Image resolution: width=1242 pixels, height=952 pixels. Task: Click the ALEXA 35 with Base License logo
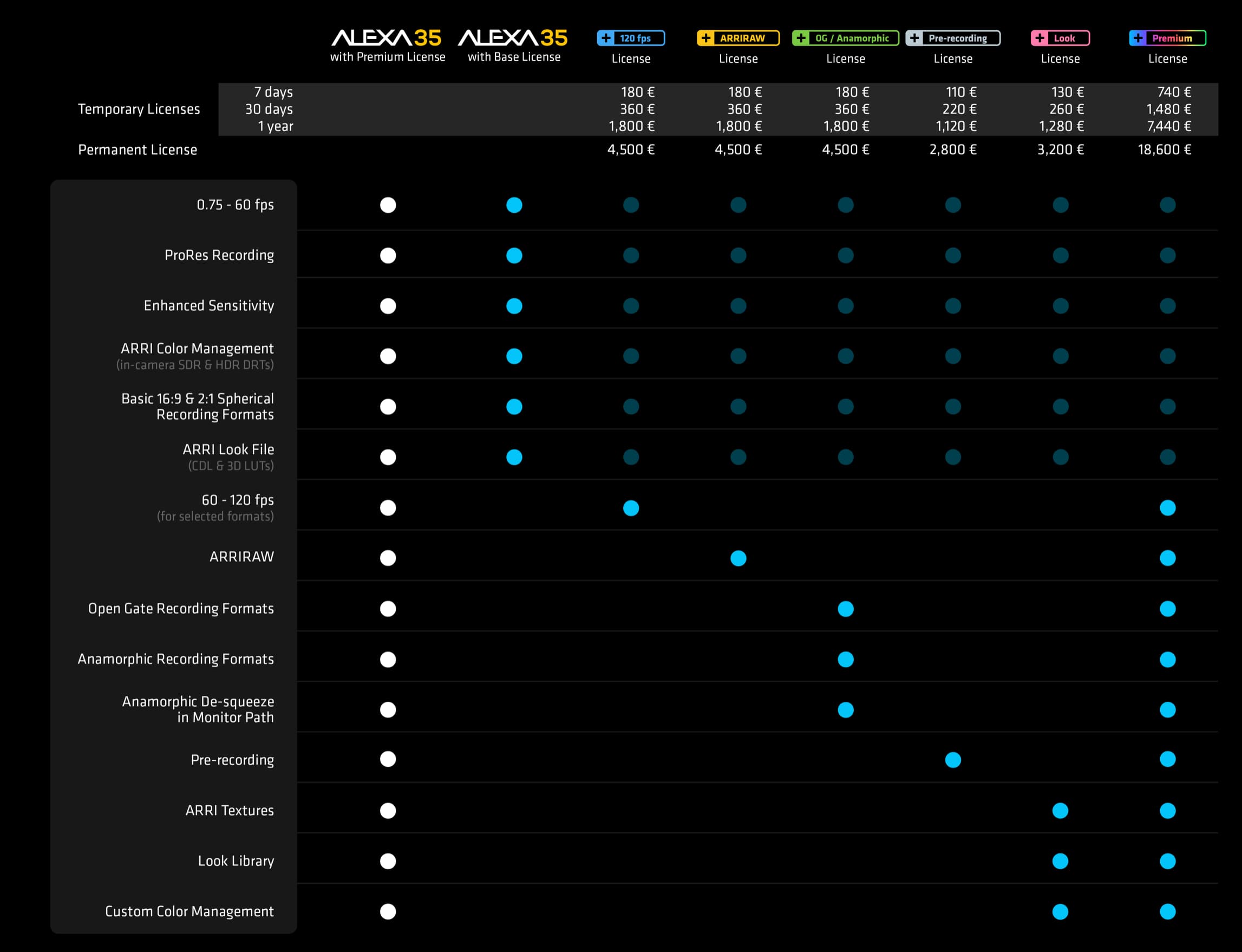click(512, 38)
